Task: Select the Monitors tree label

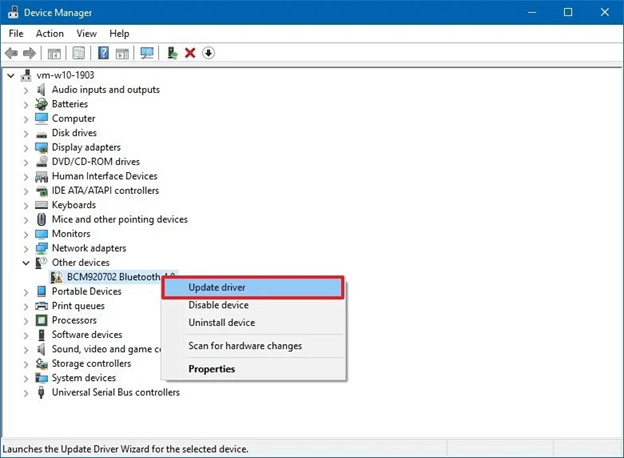Action: [71, 234]
